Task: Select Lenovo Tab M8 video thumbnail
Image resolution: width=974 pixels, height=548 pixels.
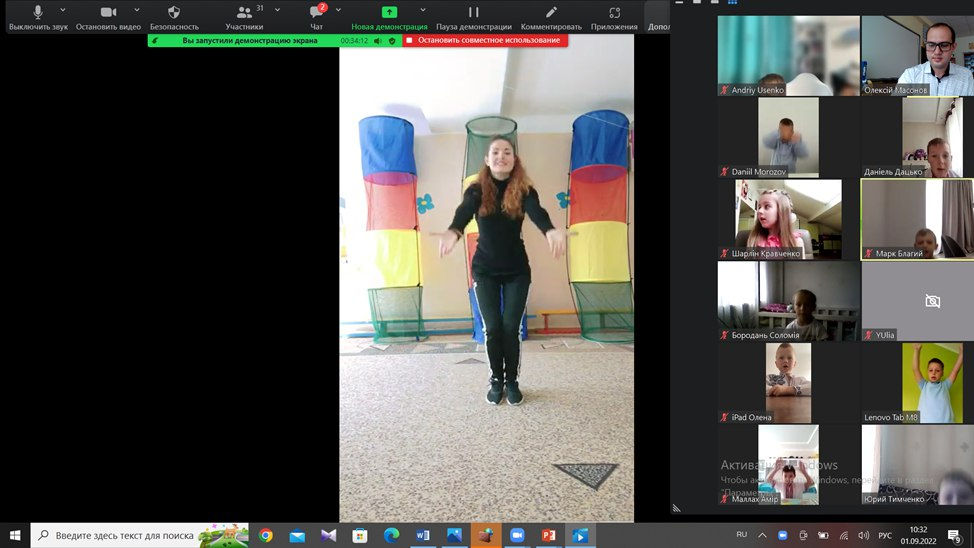Action: click(x=917, y=383)
